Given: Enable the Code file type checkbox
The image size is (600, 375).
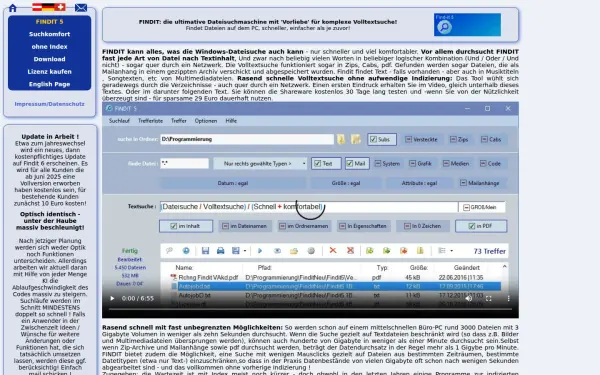Looking at the screenshot, I should pos(490,163).
